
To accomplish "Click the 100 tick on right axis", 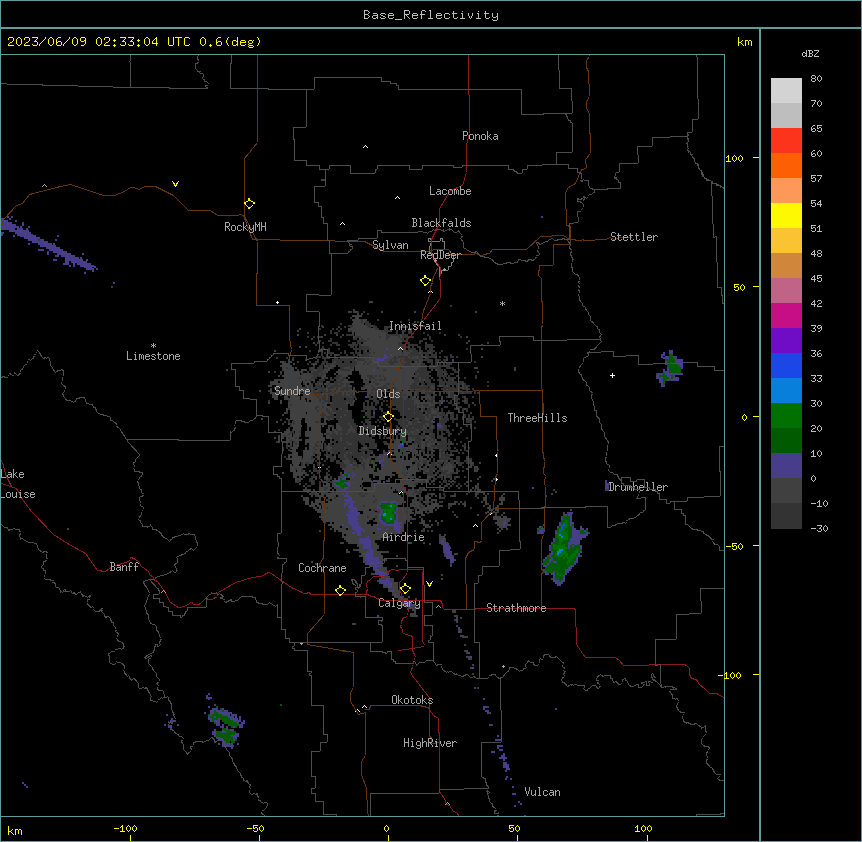I will pos(734,158).
